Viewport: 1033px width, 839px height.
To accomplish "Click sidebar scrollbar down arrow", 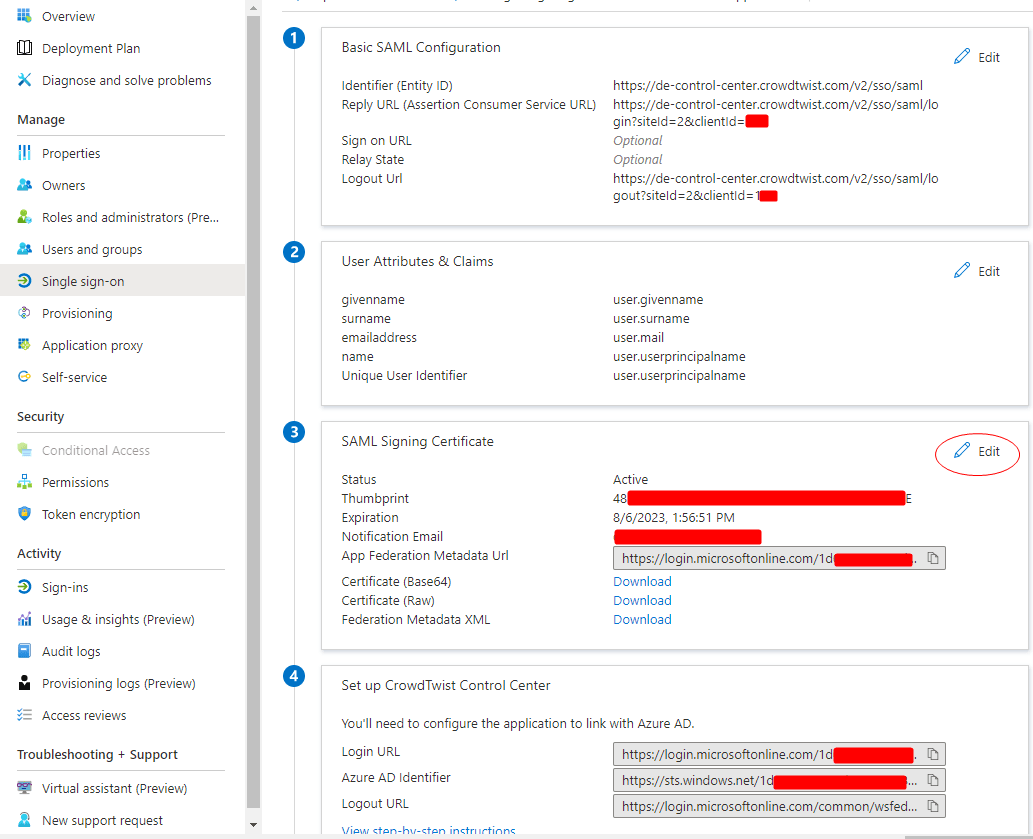I will (254, 825).
